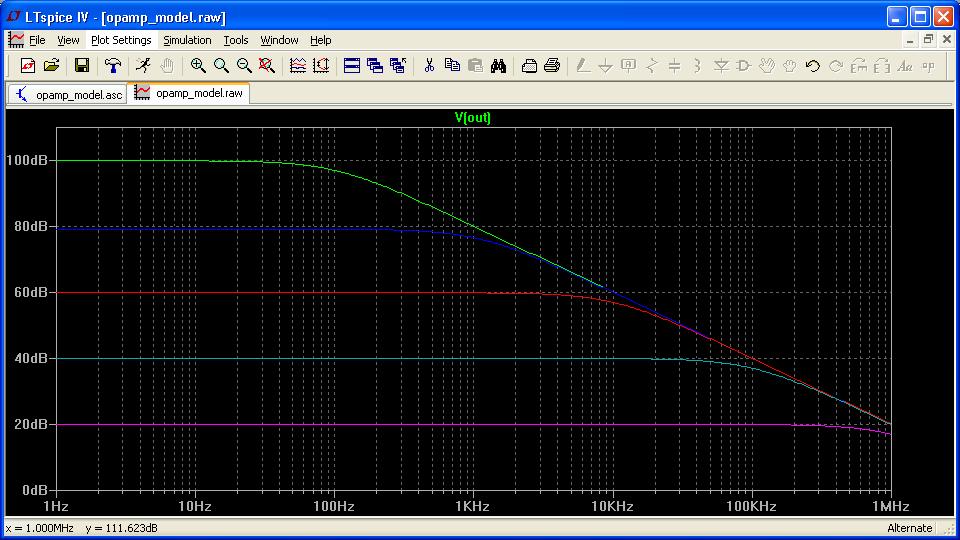
Task: Run the simulation with the running man icon
Action: click(143, 66)
